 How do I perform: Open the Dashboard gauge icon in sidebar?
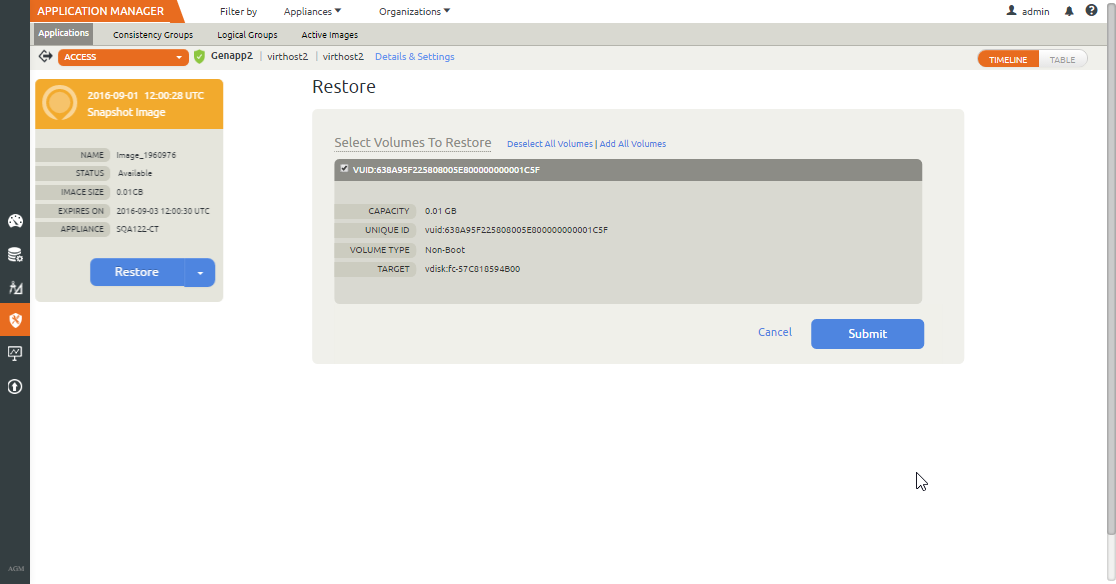[x=15, y=221]
